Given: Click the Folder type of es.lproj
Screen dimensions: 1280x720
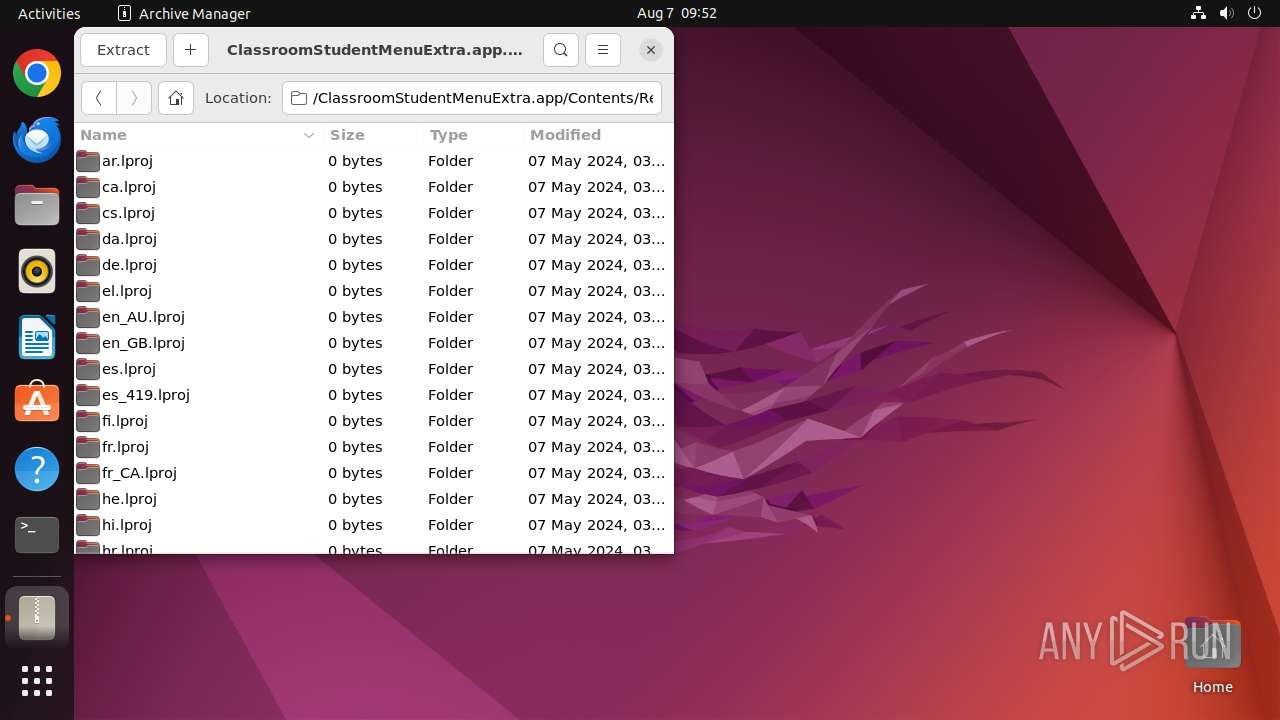Looking at the screenshot, I should pos(451,369).
